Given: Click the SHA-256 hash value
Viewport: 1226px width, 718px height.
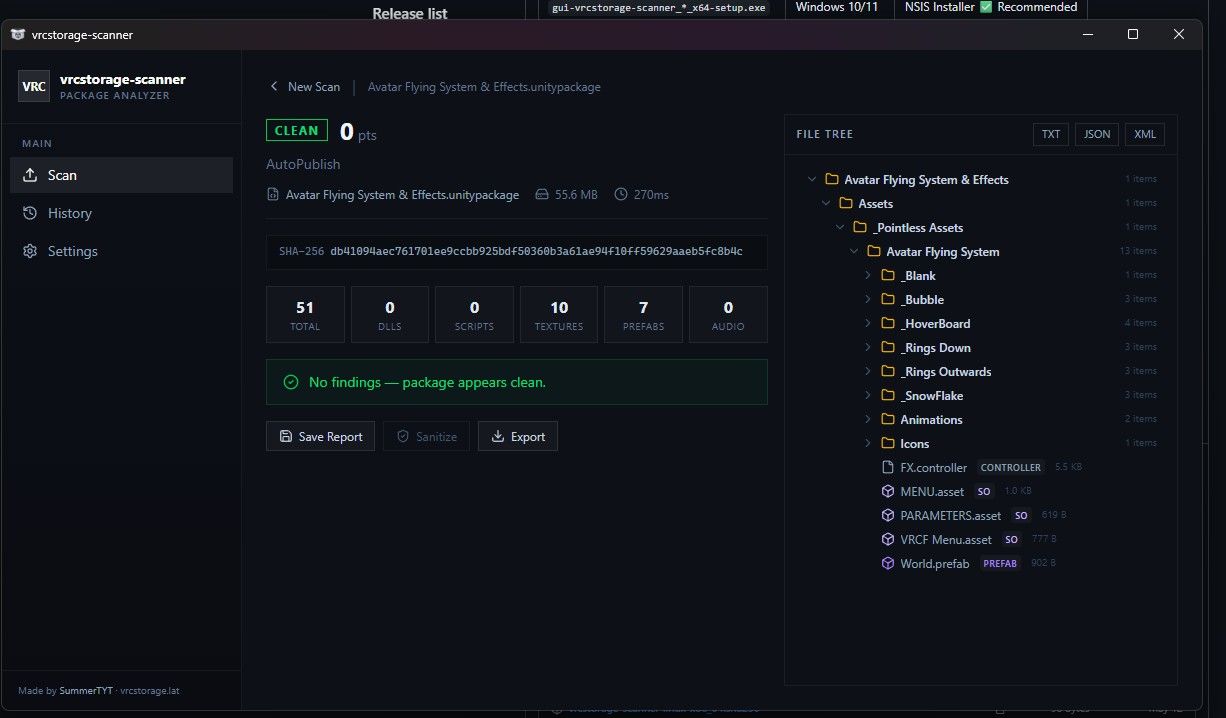Looking at the screenshot, I should point(536,251).
